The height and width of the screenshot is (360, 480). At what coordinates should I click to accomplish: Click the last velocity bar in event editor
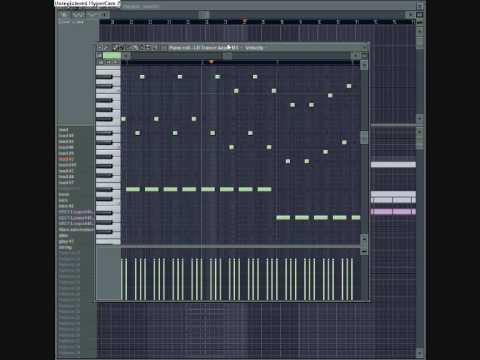tap(352, 279)
